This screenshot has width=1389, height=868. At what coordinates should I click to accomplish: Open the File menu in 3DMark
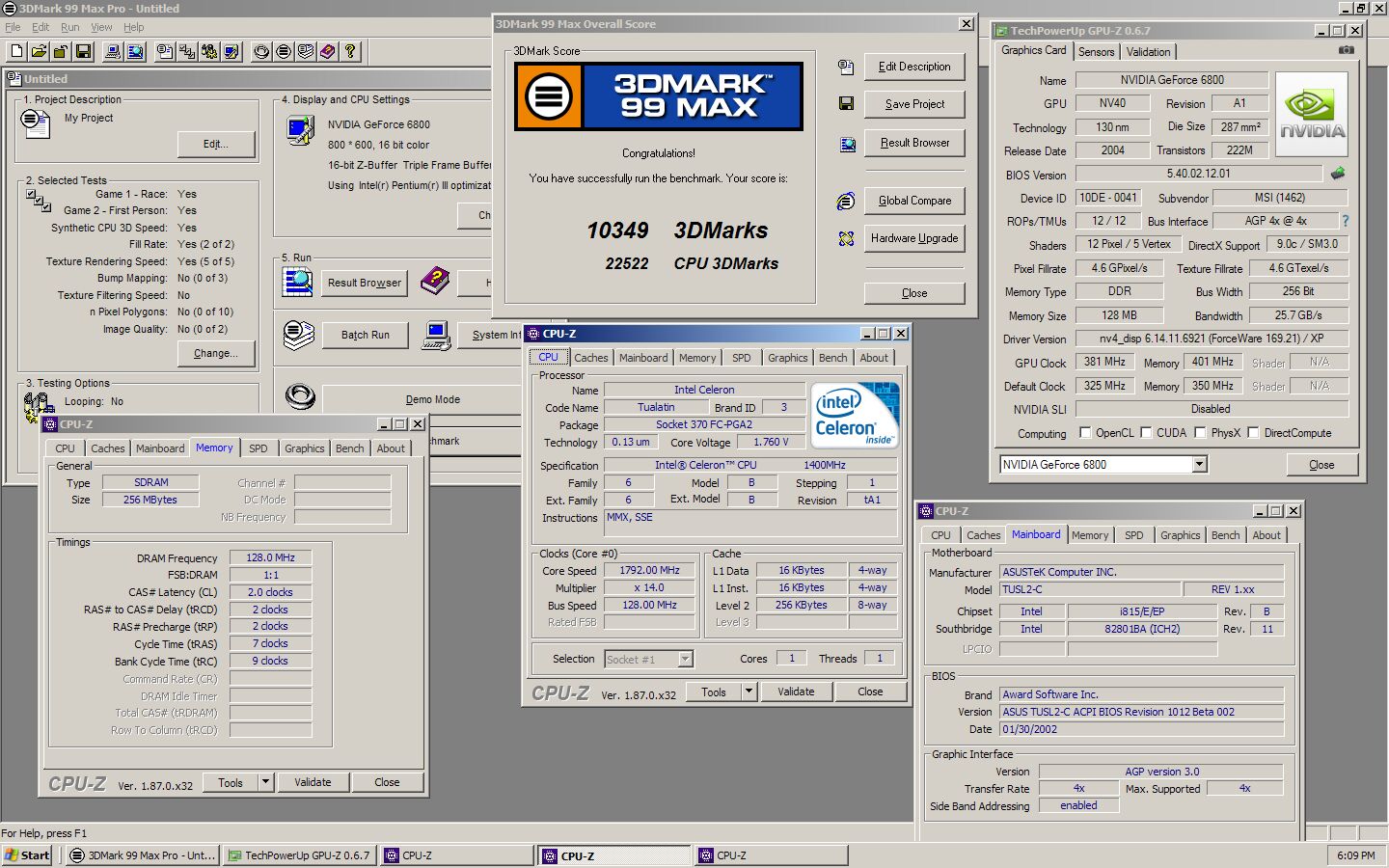pos(13,27)
